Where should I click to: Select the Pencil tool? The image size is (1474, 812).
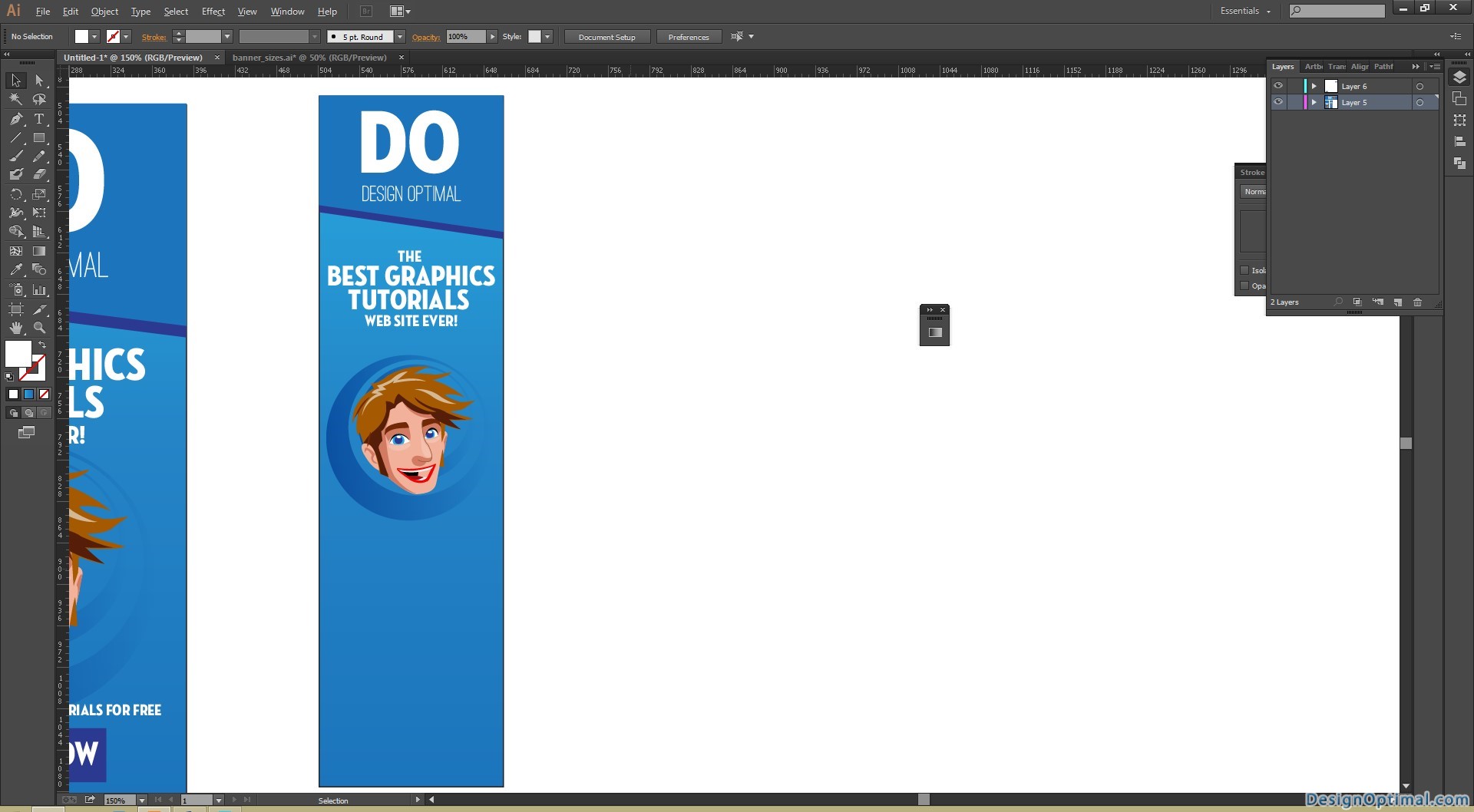click(40, 156)
